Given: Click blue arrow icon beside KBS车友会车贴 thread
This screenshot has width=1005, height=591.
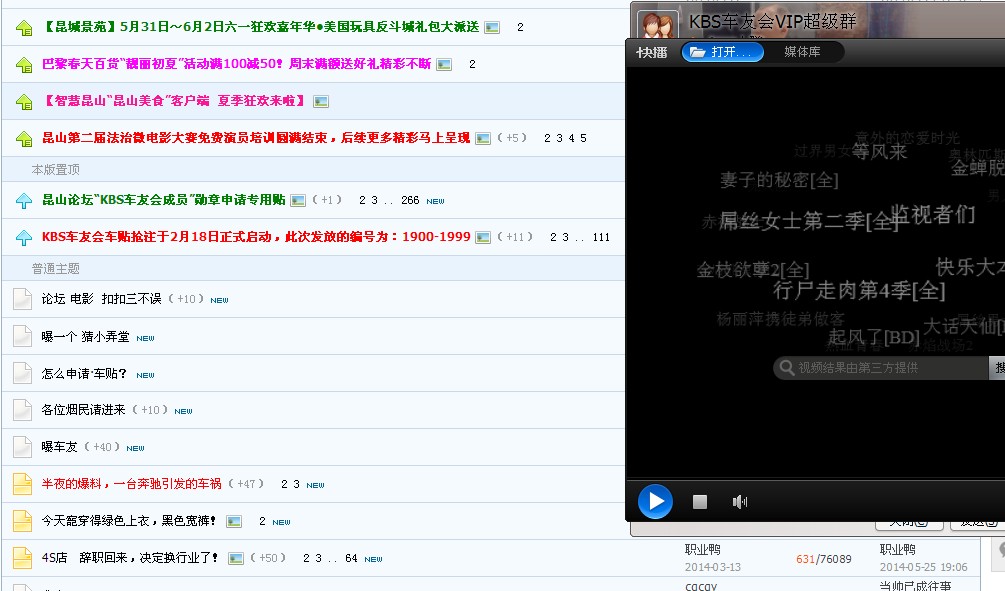Looking at the screenshot, I should point(24,238).
